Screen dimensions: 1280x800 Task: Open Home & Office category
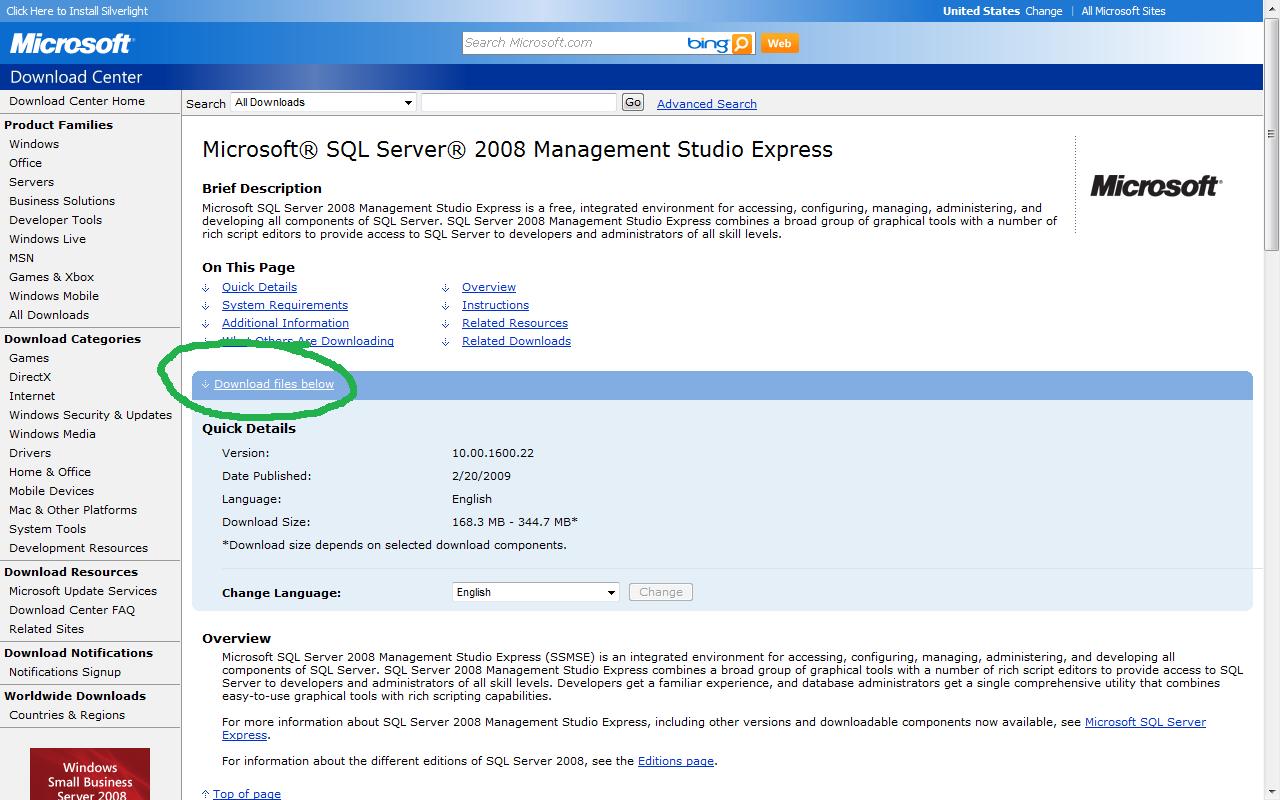50,472
